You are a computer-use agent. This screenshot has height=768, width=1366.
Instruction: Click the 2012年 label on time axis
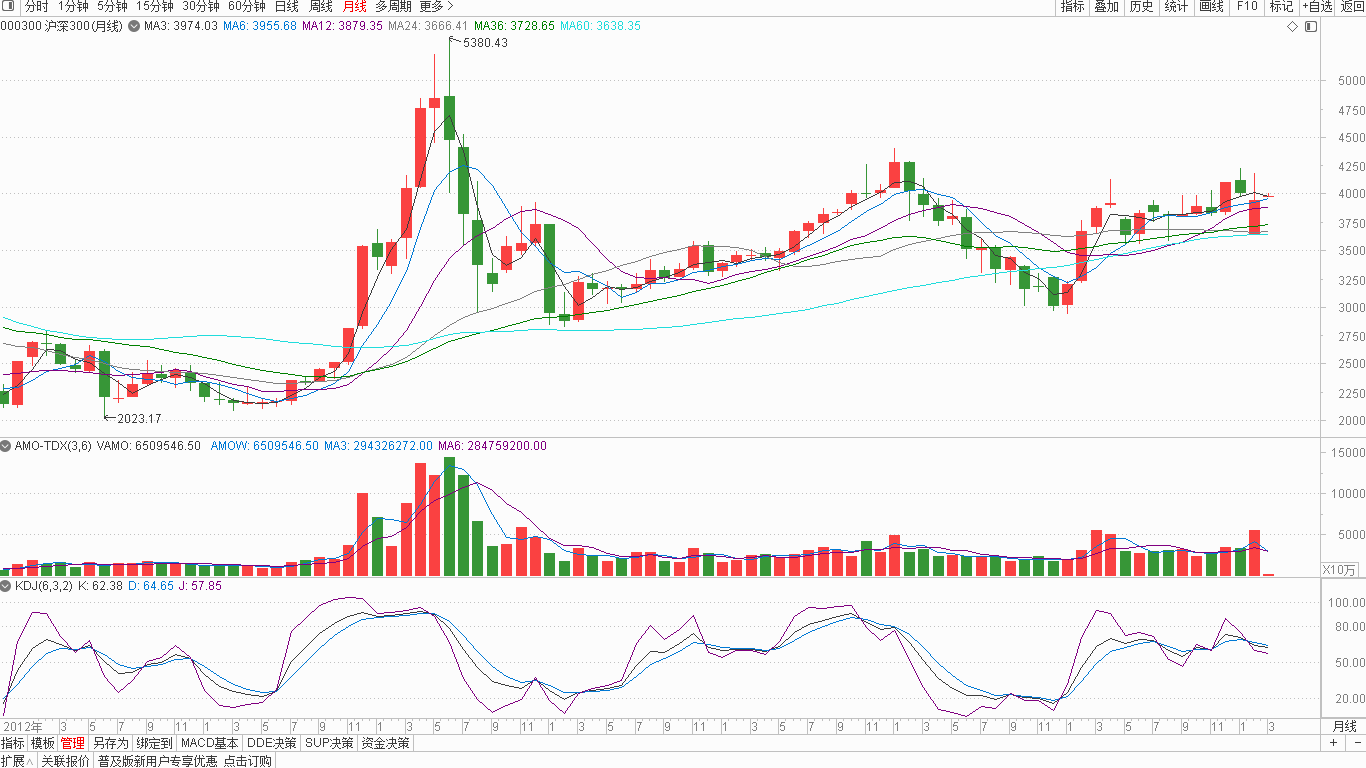point(23,726)
